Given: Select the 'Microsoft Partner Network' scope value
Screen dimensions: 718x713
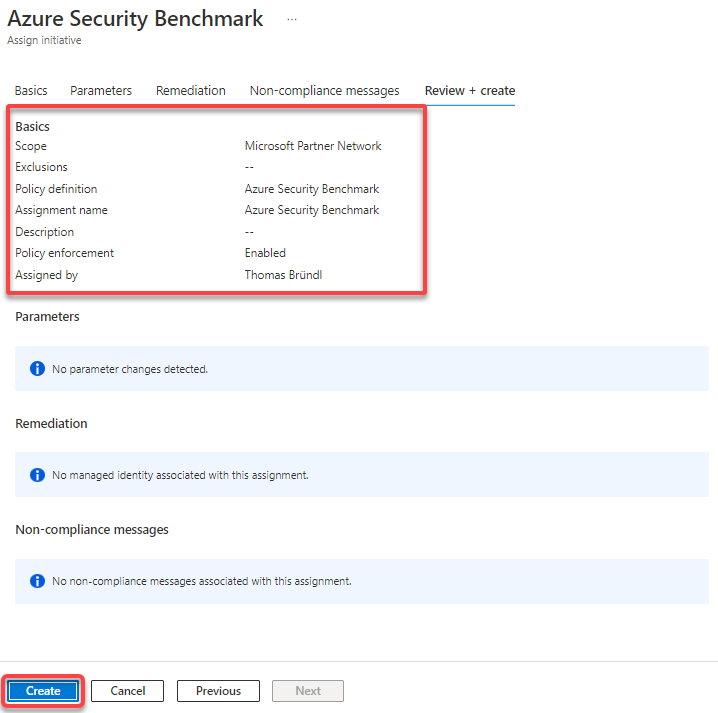Looking at the screenshot, I should (313, 146).
